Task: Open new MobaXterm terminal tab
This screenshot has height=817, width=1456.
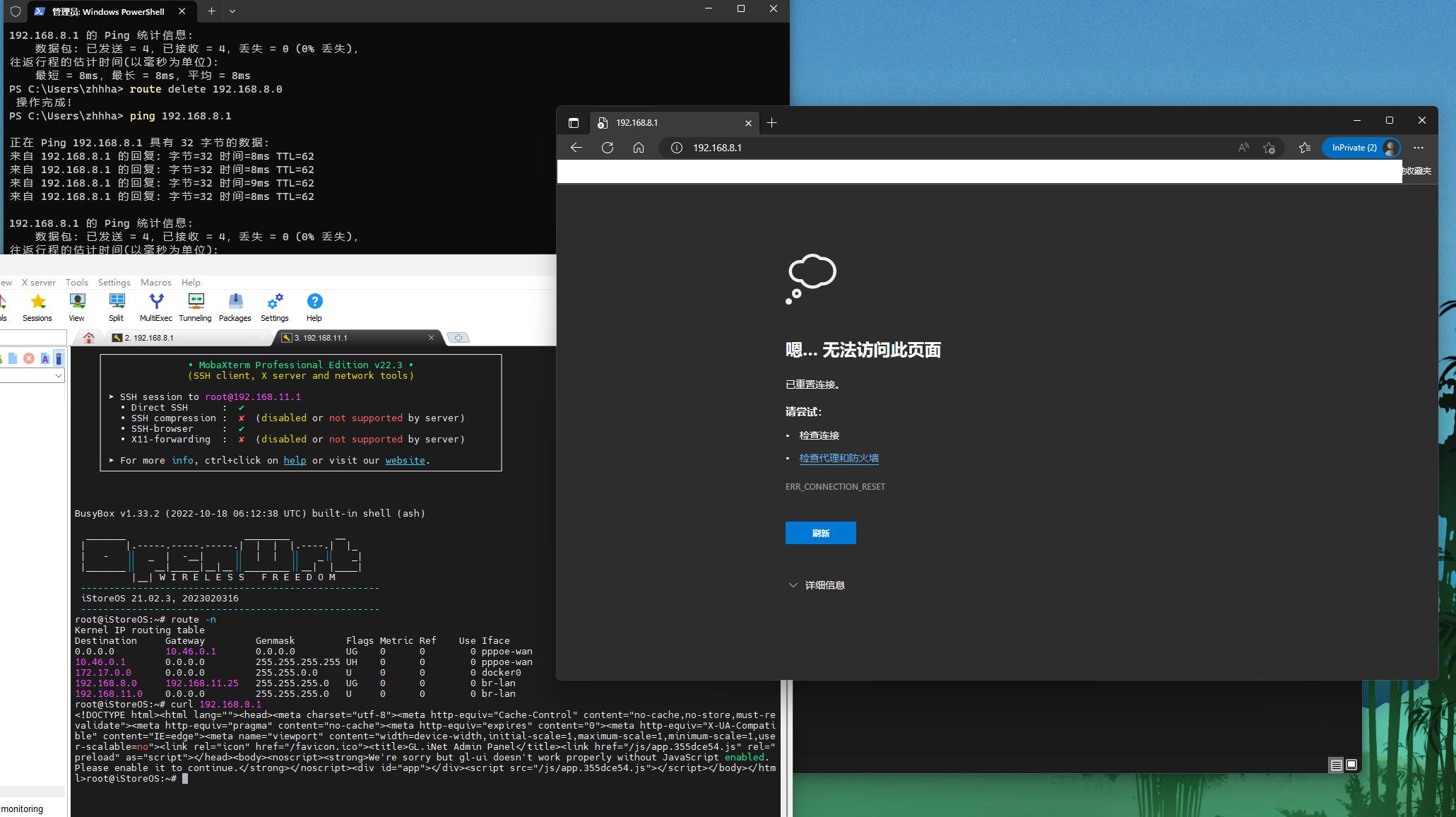Action: (458, 338)
